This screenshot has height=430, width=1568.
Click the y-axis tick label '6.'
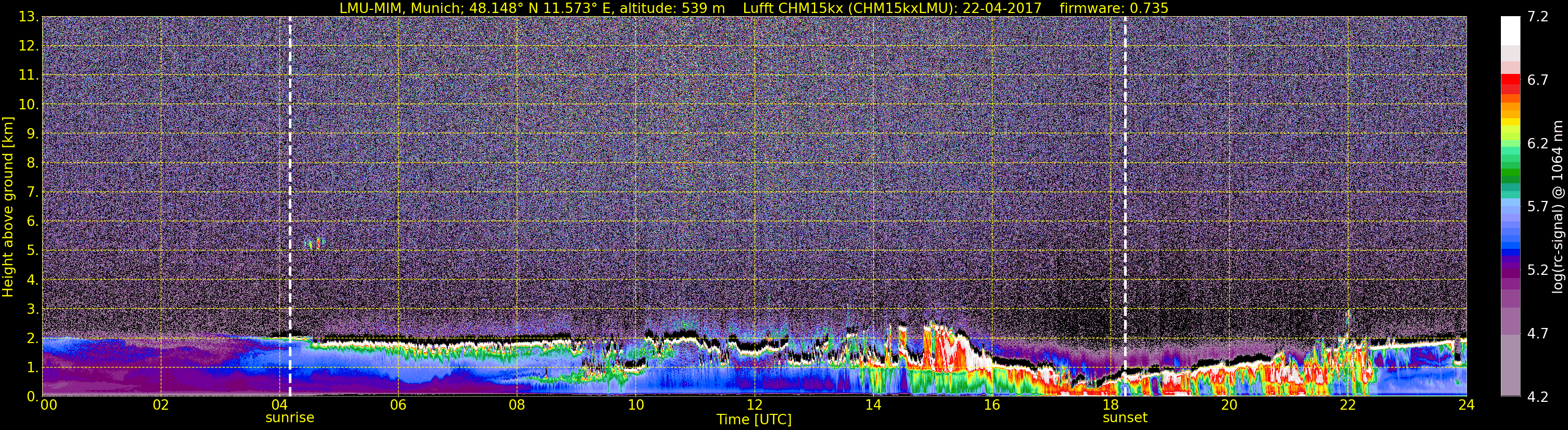tap(33, 222)
